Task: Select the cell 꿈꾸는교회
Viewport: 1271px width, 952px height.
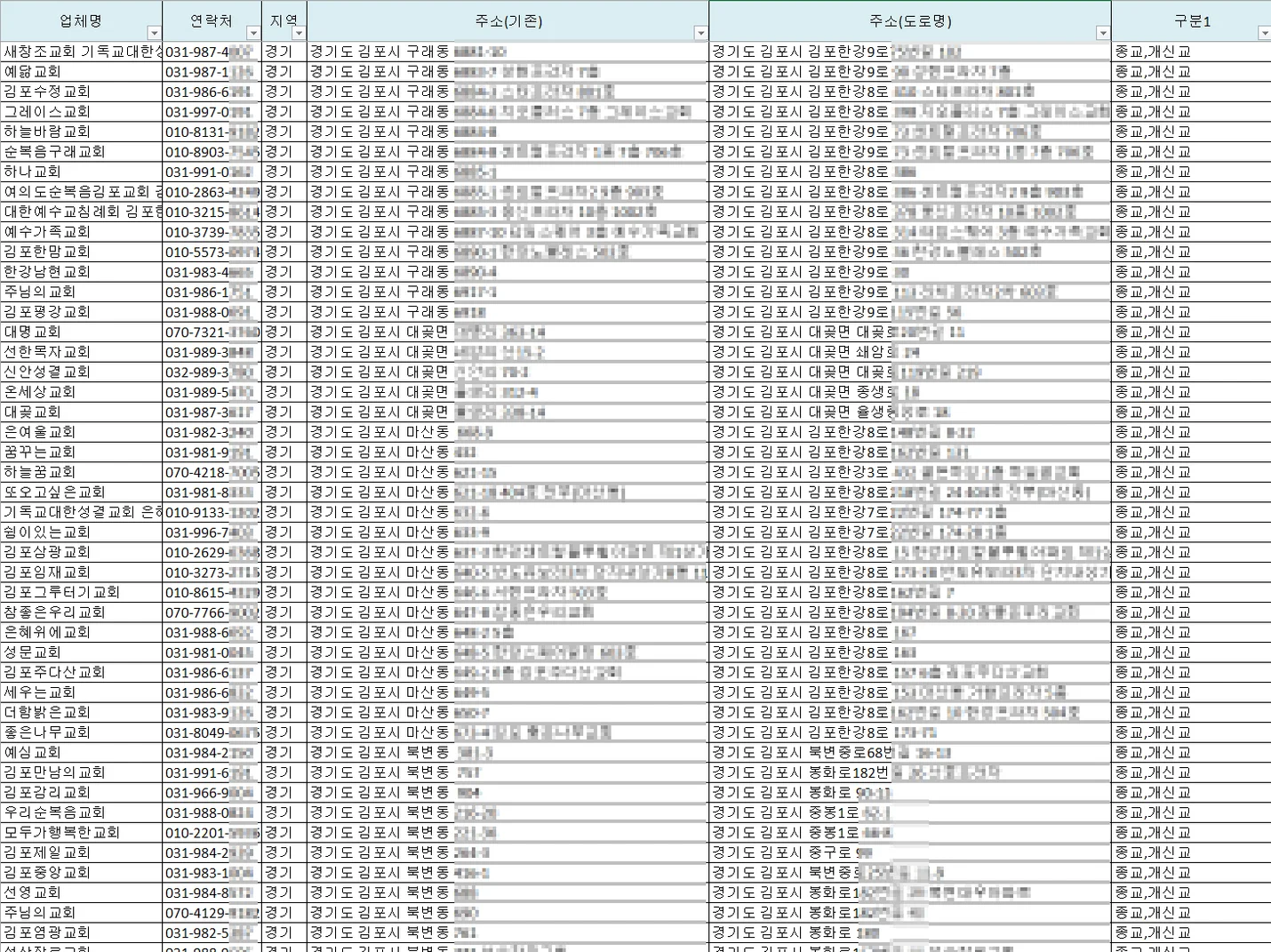Action: 82,452
